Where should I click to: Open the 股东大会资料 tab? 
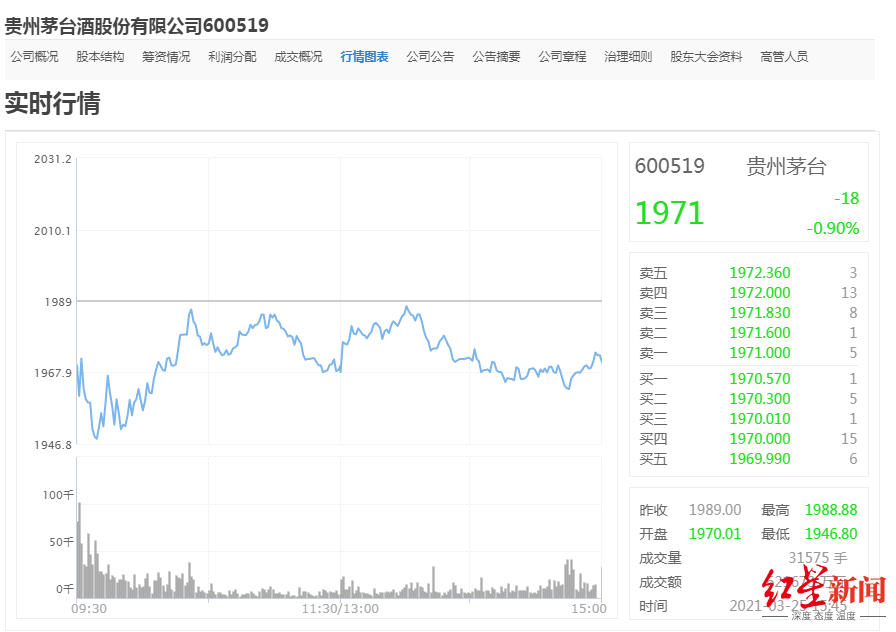706,57
